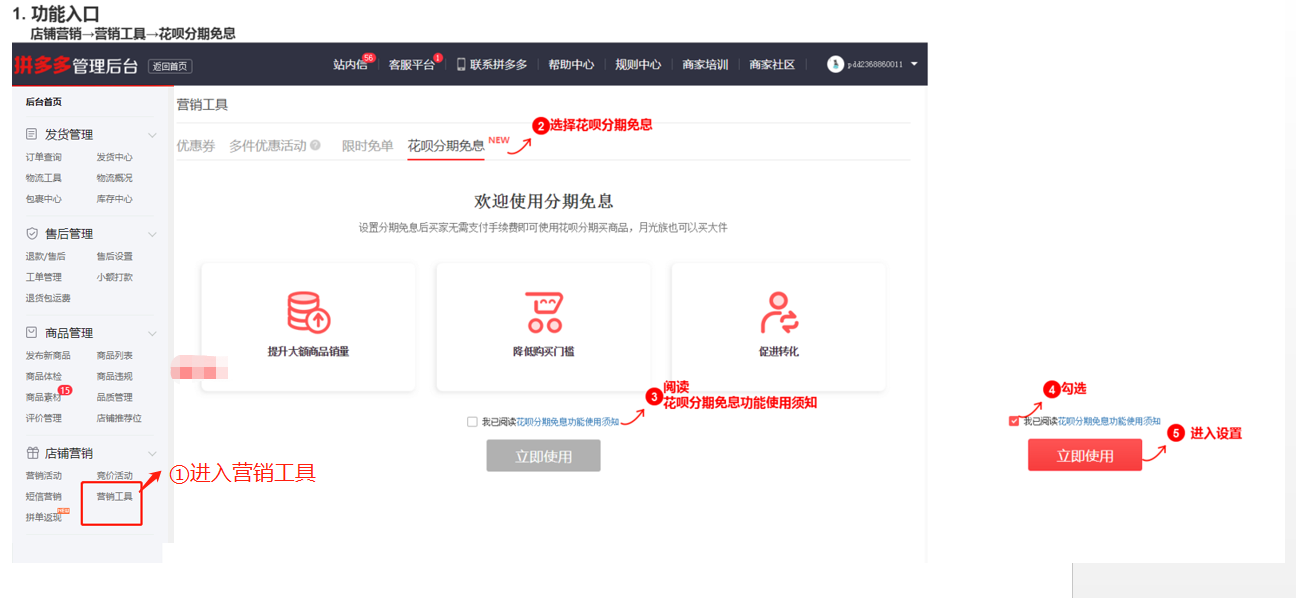Go to 后台首页 in sidebar
1296x598 pixels.
tap(43, 102)
